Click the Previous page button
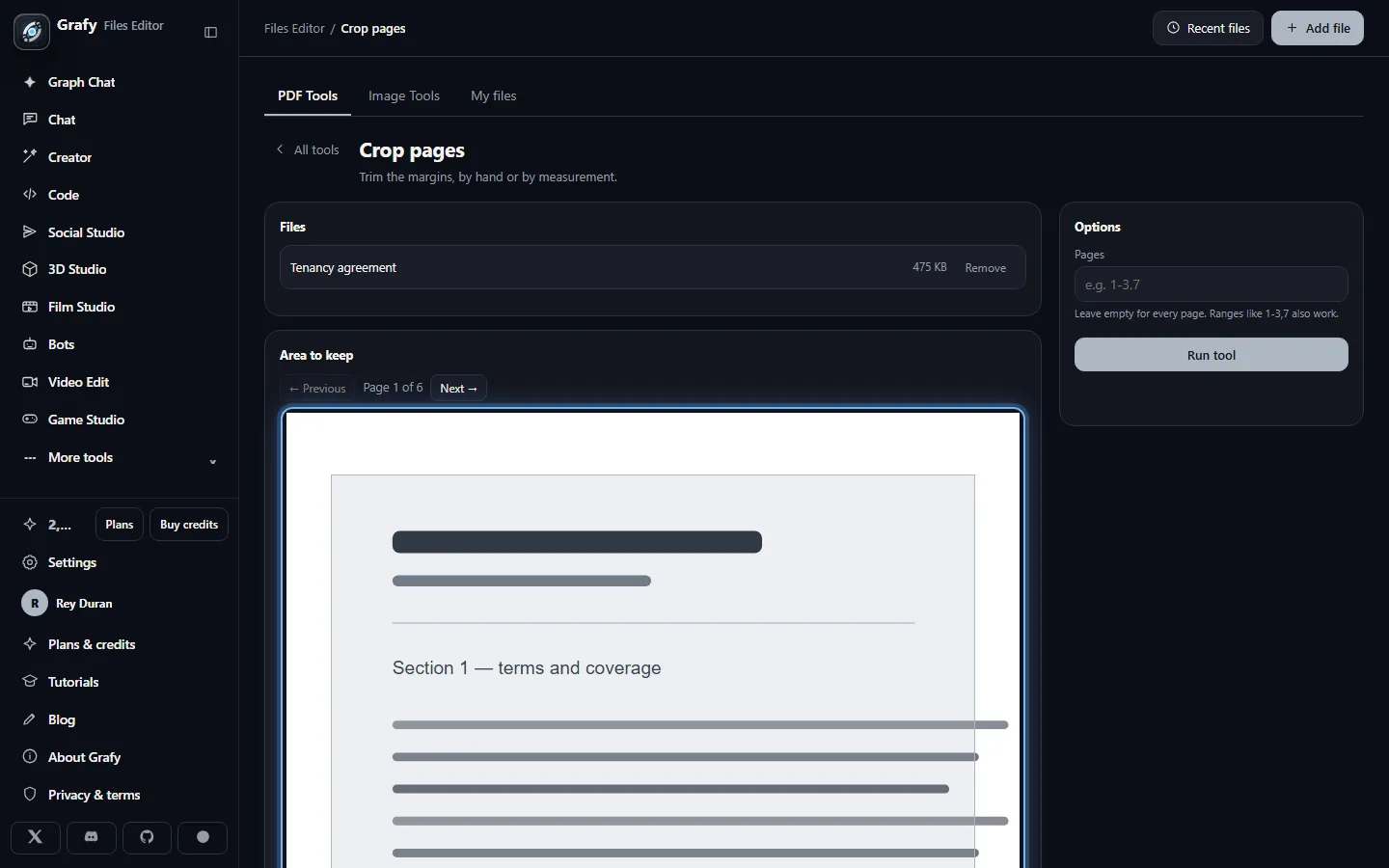The image size is (1389, 868). pyautogui.click(x=317, y=388)
